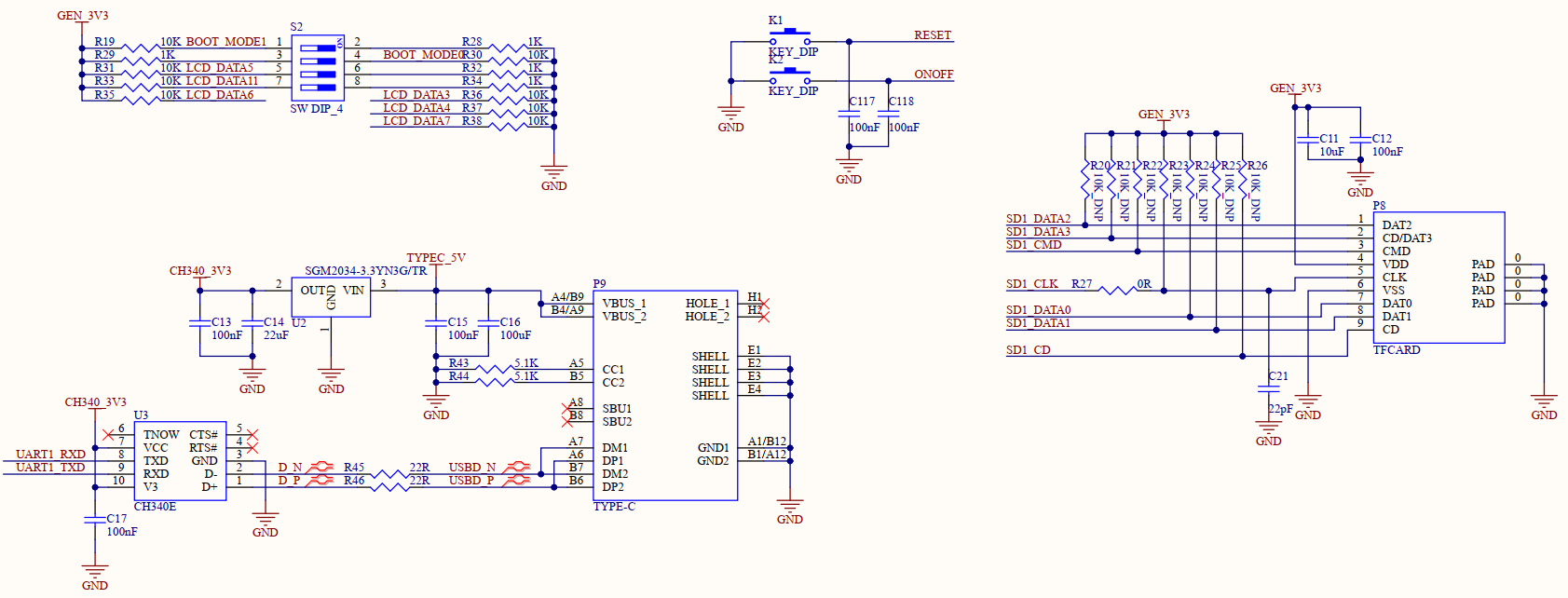1568x598 pixels.
Task: Select the no-connect cross at H1 pin
Action: click(x=763, y=302)
